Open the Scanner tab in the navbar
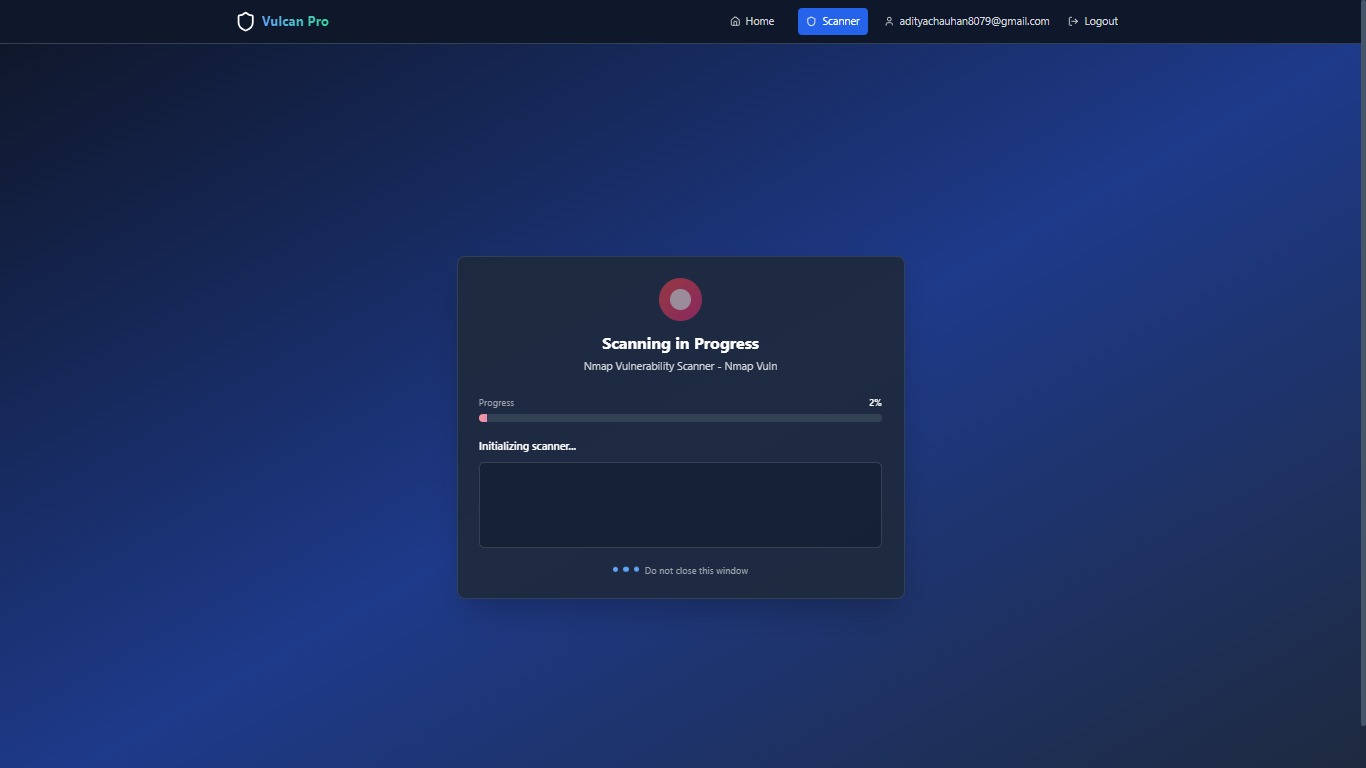Viewport: 1366px width, 768px height. pos(833,21)
